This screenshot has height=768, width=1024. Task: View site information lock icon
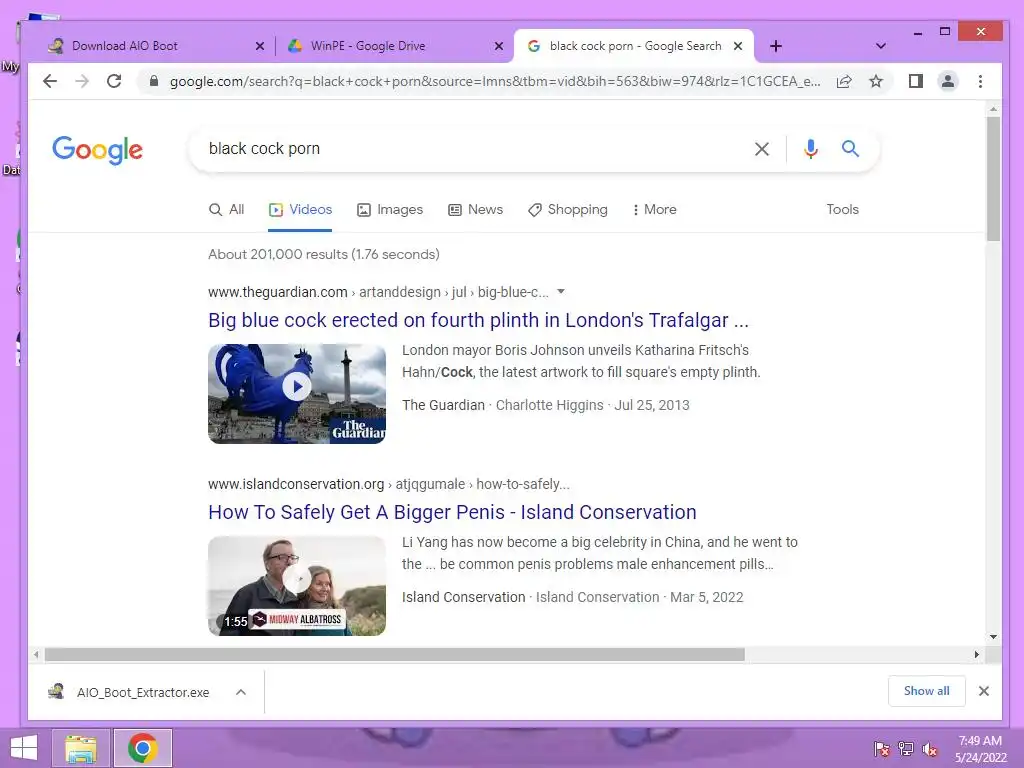coord(154,81)
